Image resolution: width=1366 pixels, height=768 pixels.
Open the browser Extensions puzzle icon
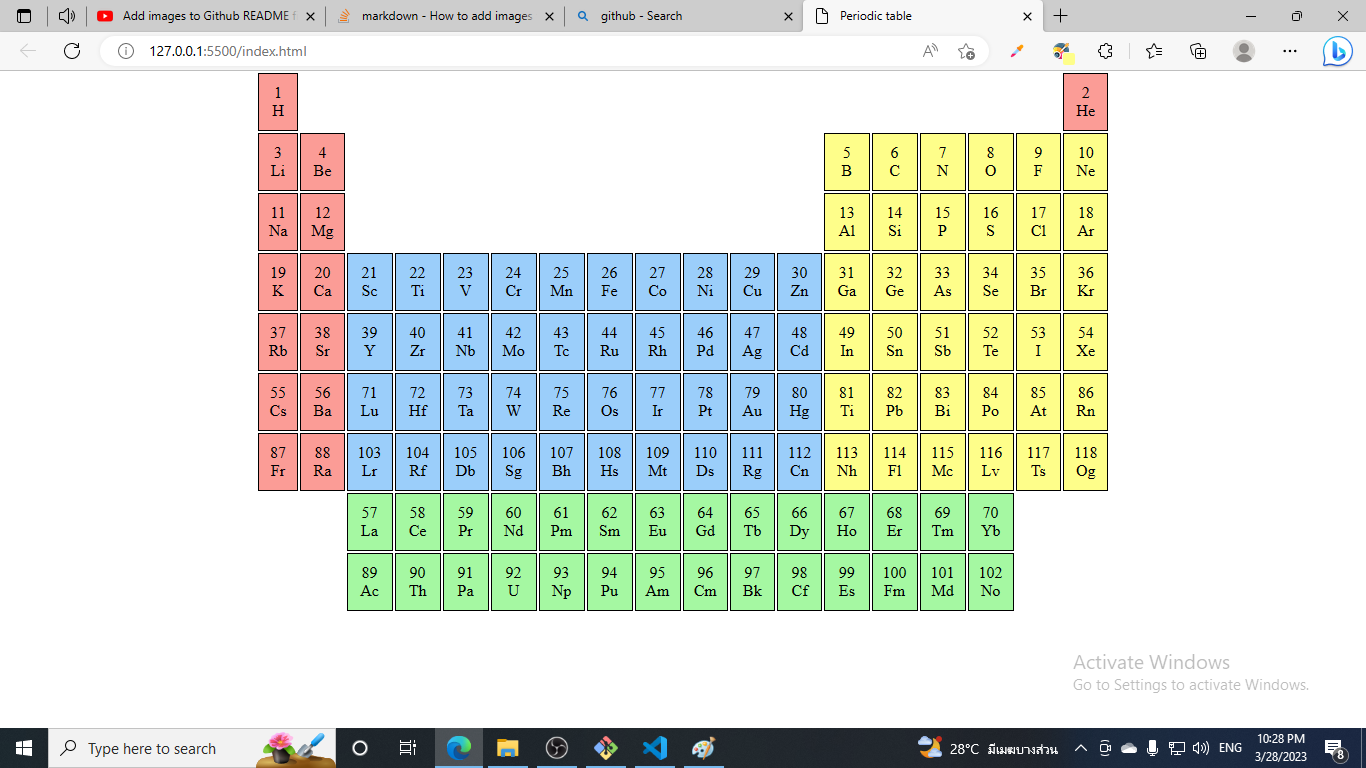coord(1105,50)
